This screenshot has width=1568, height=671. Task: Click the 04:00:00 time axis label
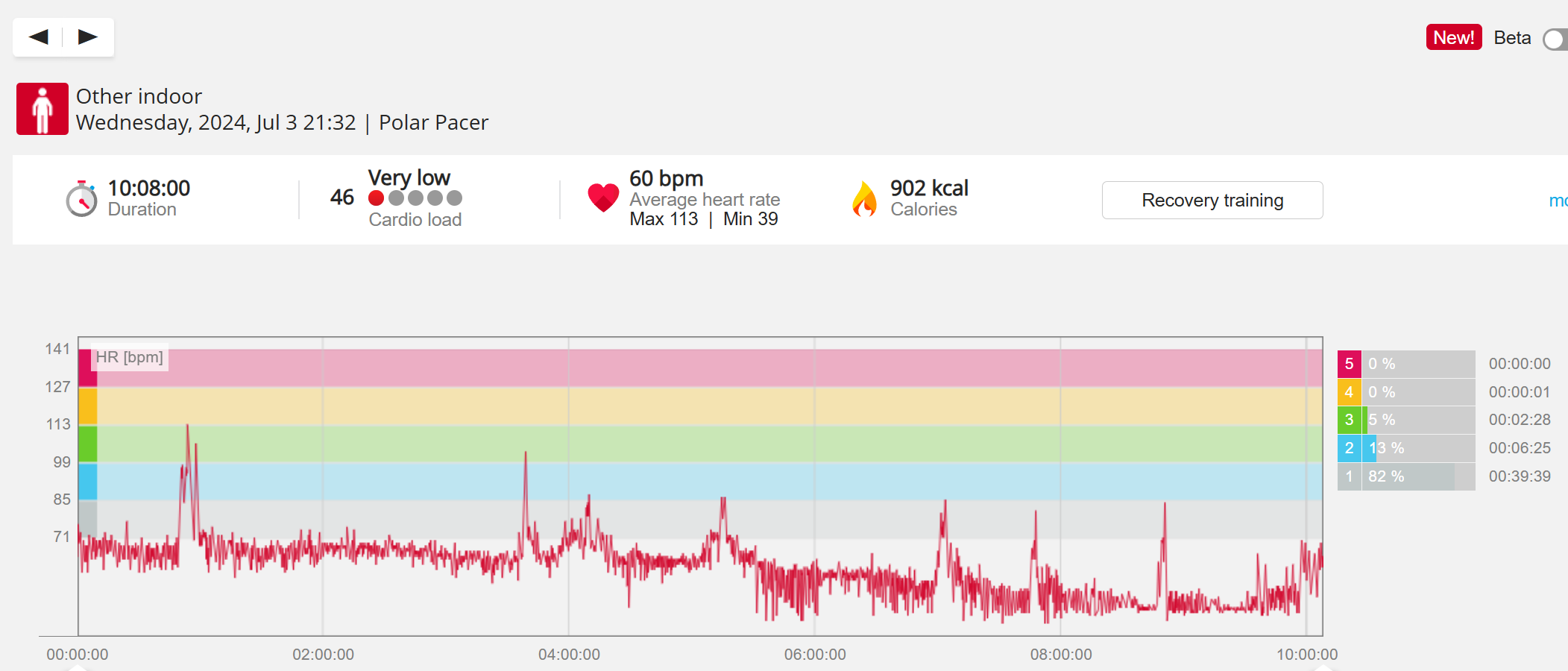coord(569,655)
